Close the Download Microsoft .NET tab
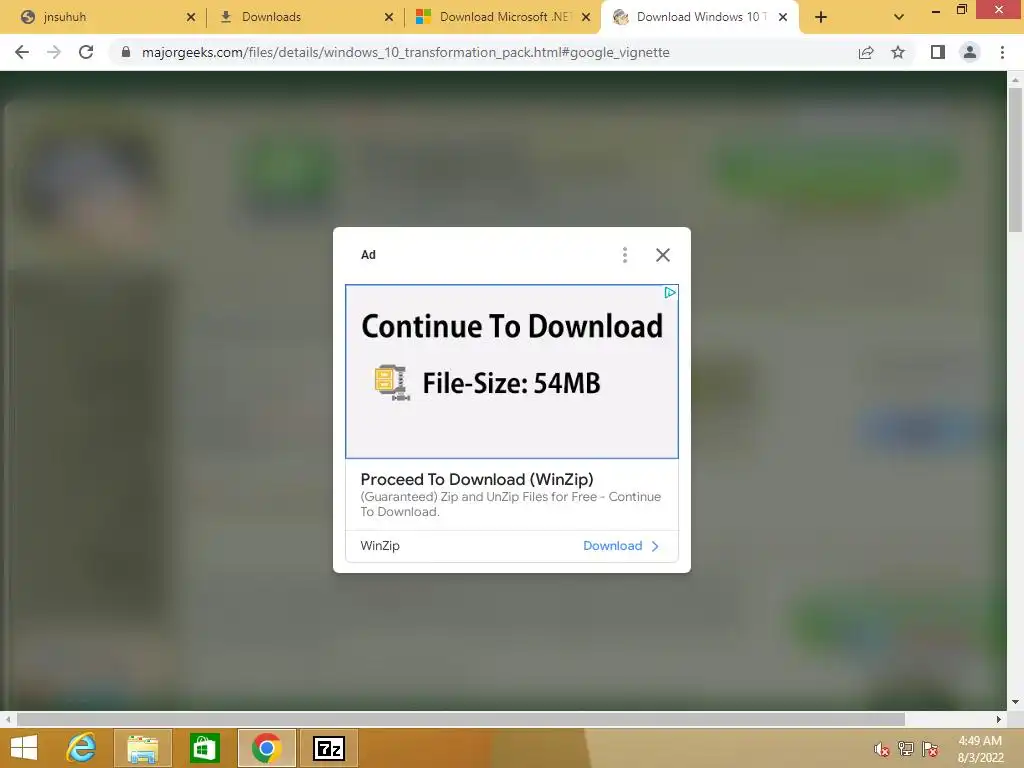The image size is (1024, 768). (x=586, y=17)
